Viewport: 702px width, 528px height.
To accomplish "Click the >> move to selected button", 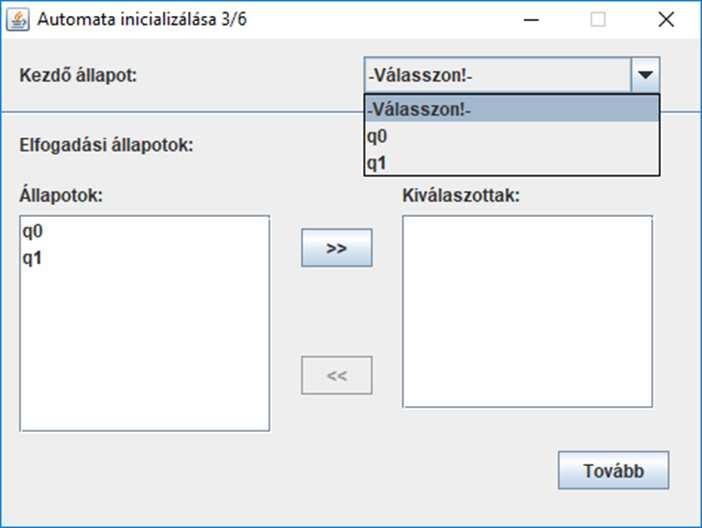I will [337, 248].
